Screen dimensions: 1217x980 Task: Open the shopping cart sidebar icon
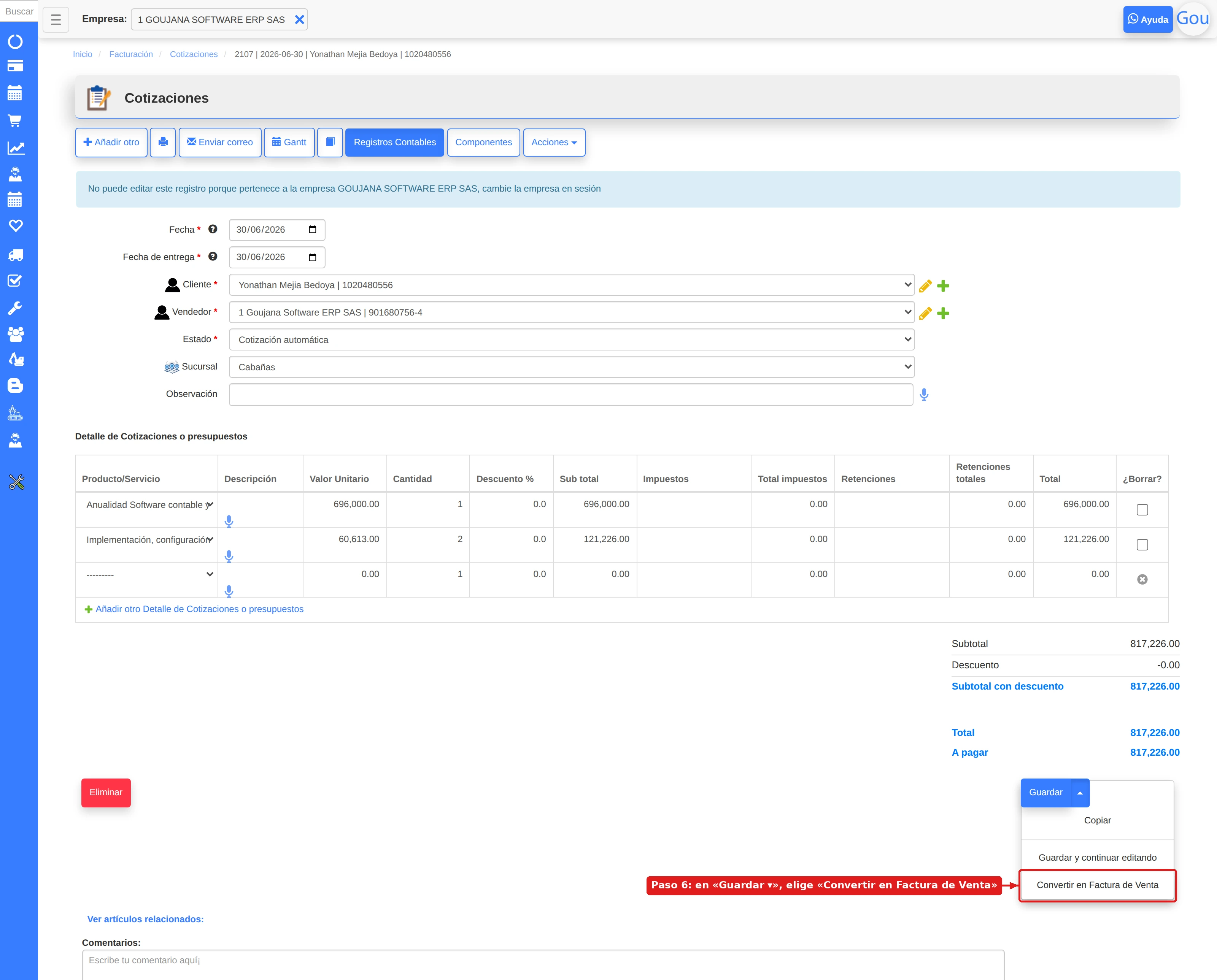(15, 120)
